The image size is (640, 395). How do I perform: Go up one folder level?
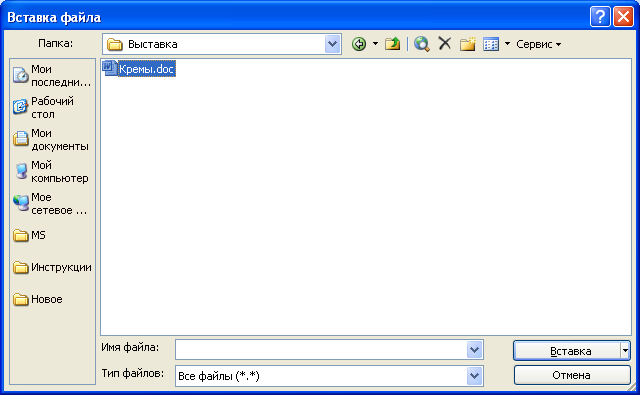[x=392, y=44]
